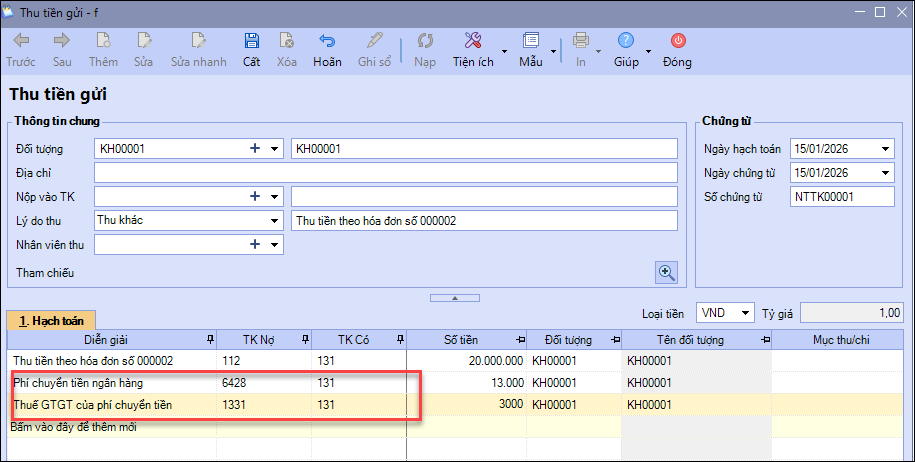Click the Đóng close toolbar button

[677, 42]
